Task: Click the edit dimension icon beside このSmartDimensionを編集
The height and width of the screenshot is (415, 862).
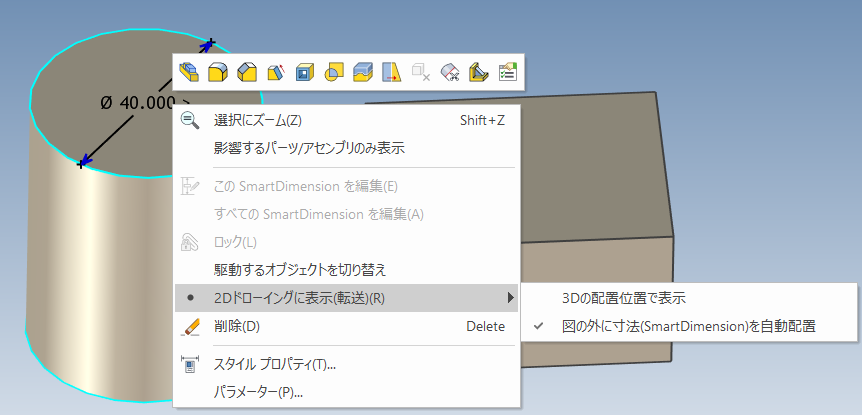Action: (190, 186)
